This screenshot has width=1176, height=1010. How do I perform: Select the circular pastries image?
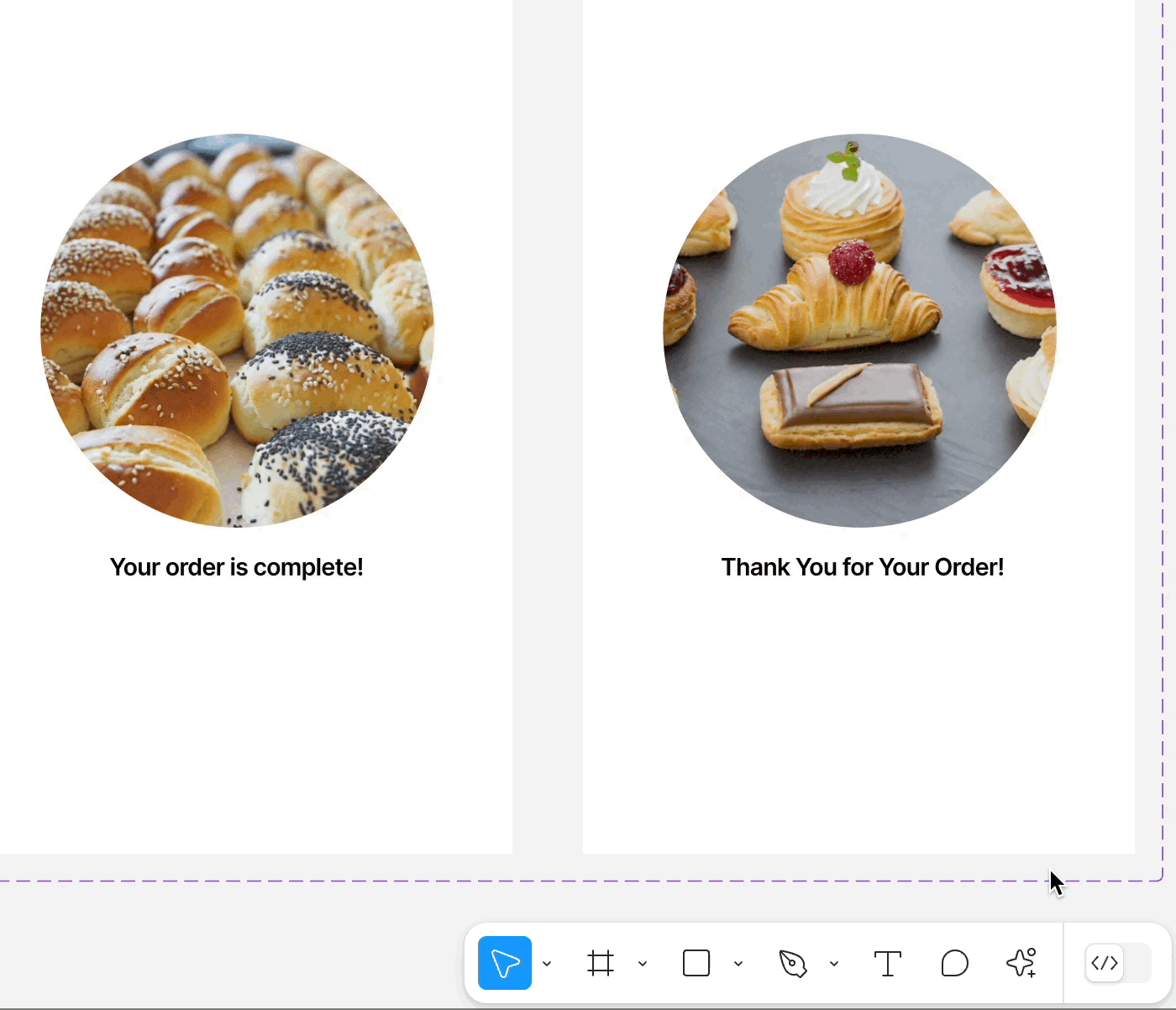click(x=859, y=330)
